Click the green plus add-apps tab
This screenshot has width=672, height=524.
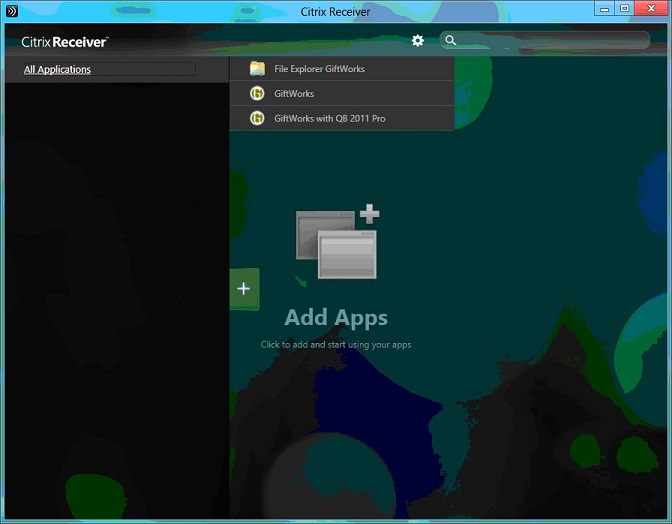244,289
